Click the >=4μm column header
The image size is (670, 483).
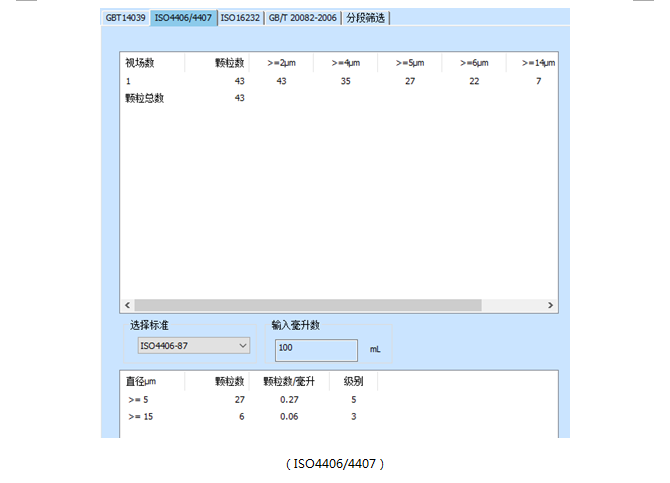coord(345,63)
